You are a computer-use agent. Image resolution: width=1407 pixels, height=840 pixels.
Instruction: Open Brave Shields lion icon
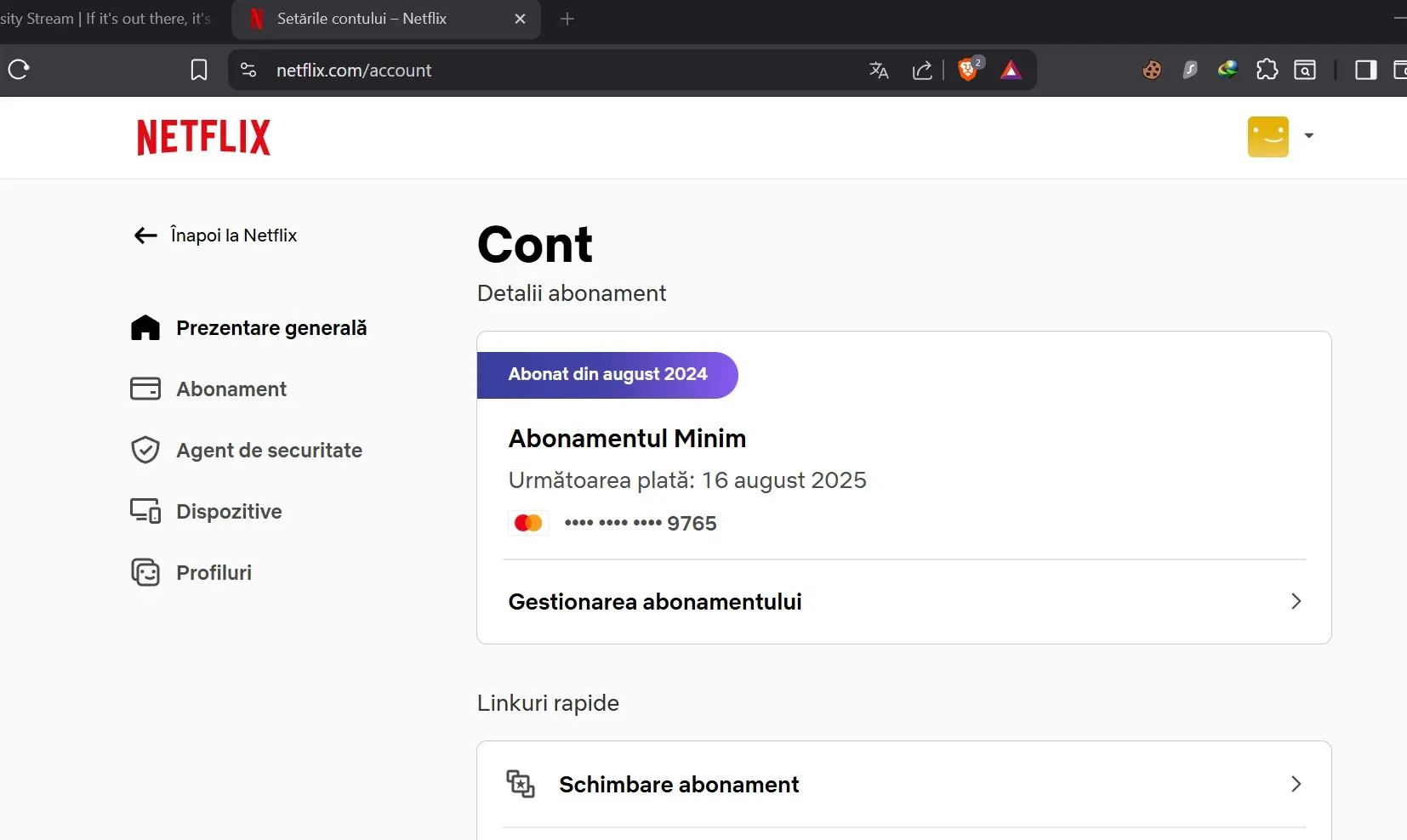pyautogui.click(x=969, y=69)
